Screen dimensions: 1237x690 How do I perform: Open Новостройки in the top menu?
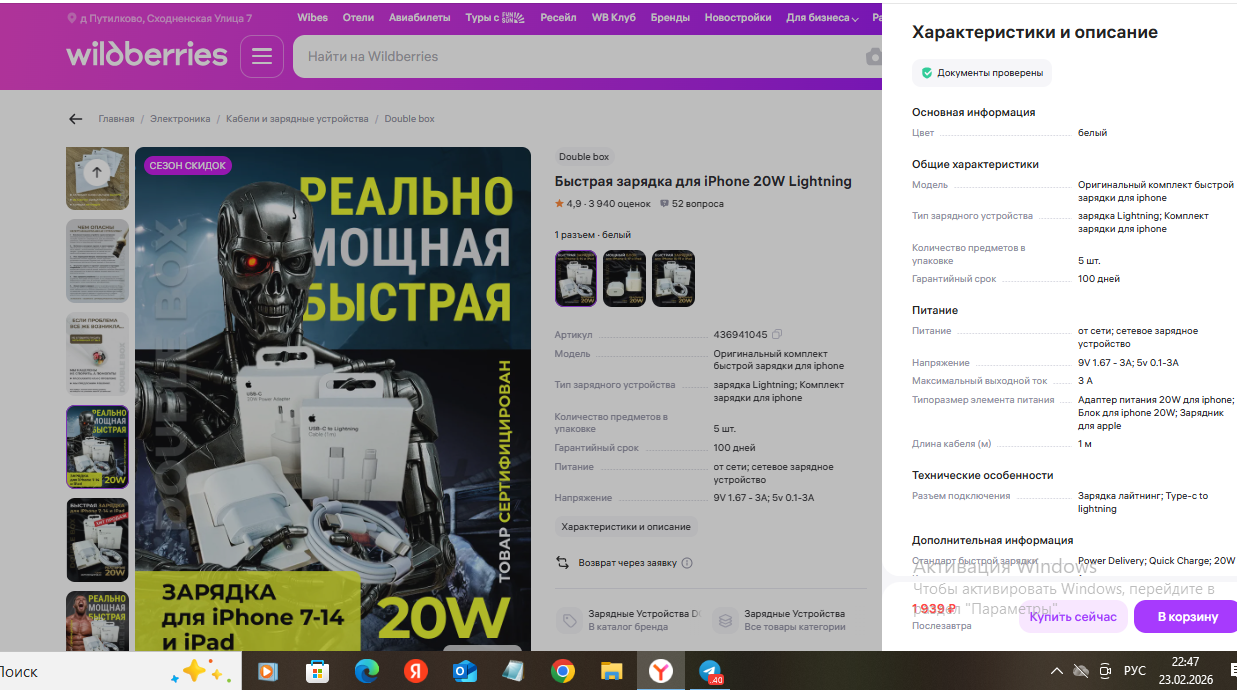738,18
